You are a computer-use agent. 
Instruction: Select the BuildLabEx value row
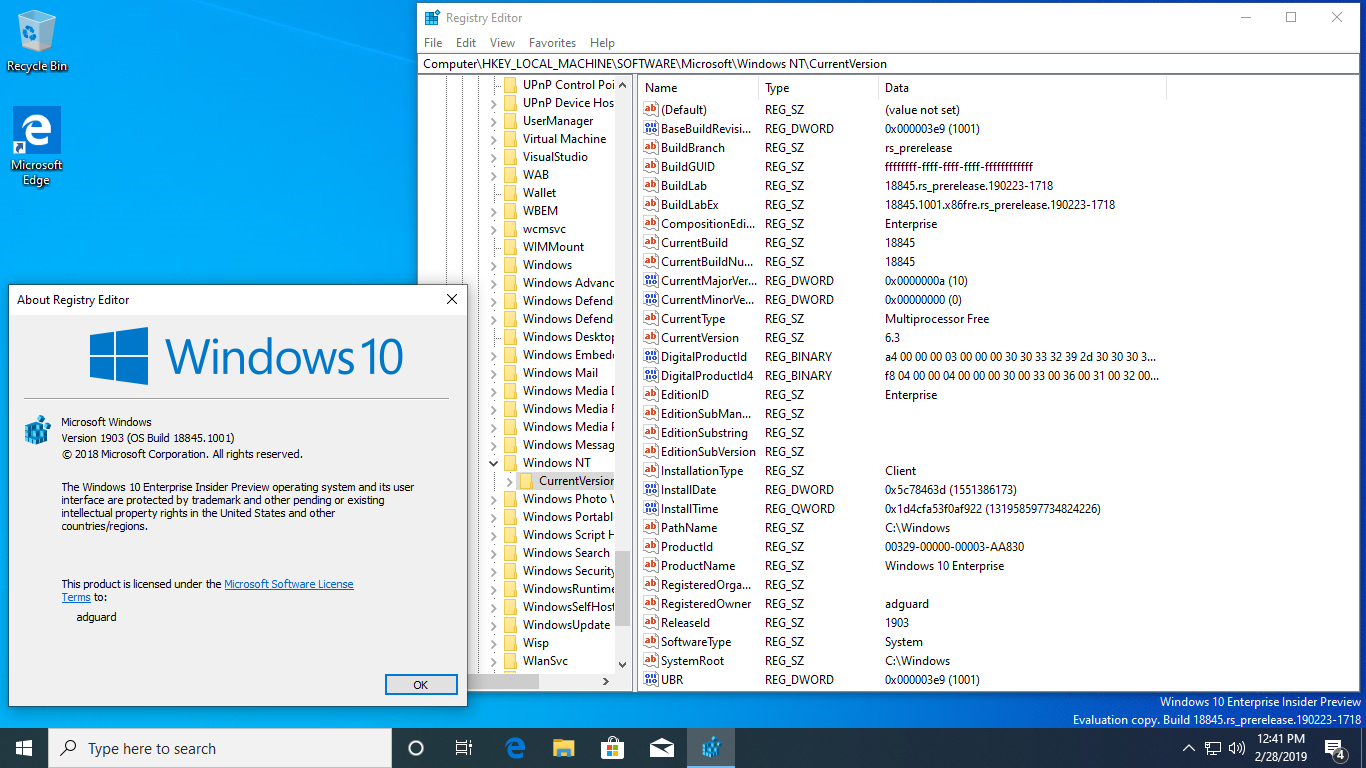(x=900, y=205)
